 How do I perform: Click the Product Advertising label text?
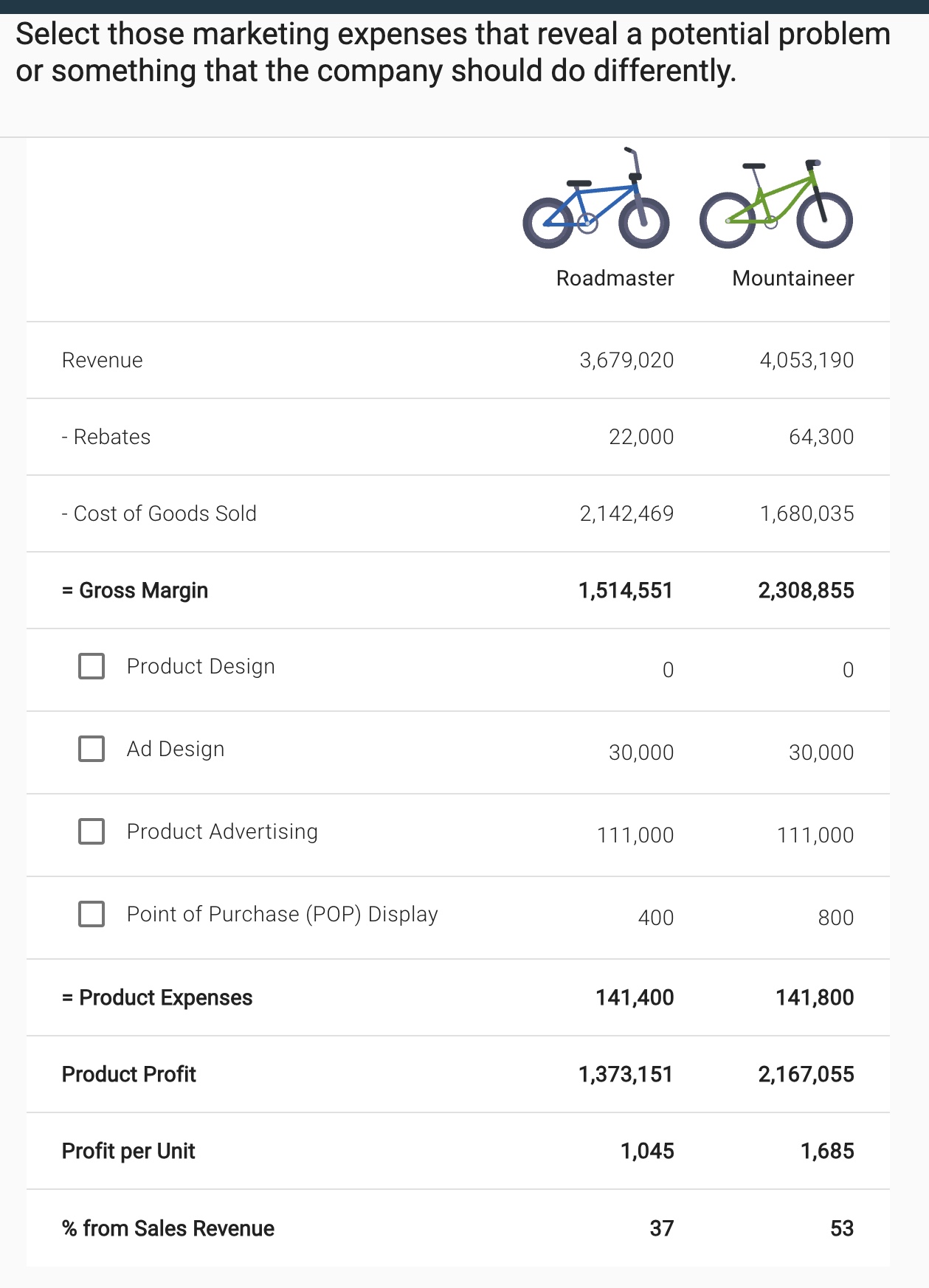coord(222,831)
